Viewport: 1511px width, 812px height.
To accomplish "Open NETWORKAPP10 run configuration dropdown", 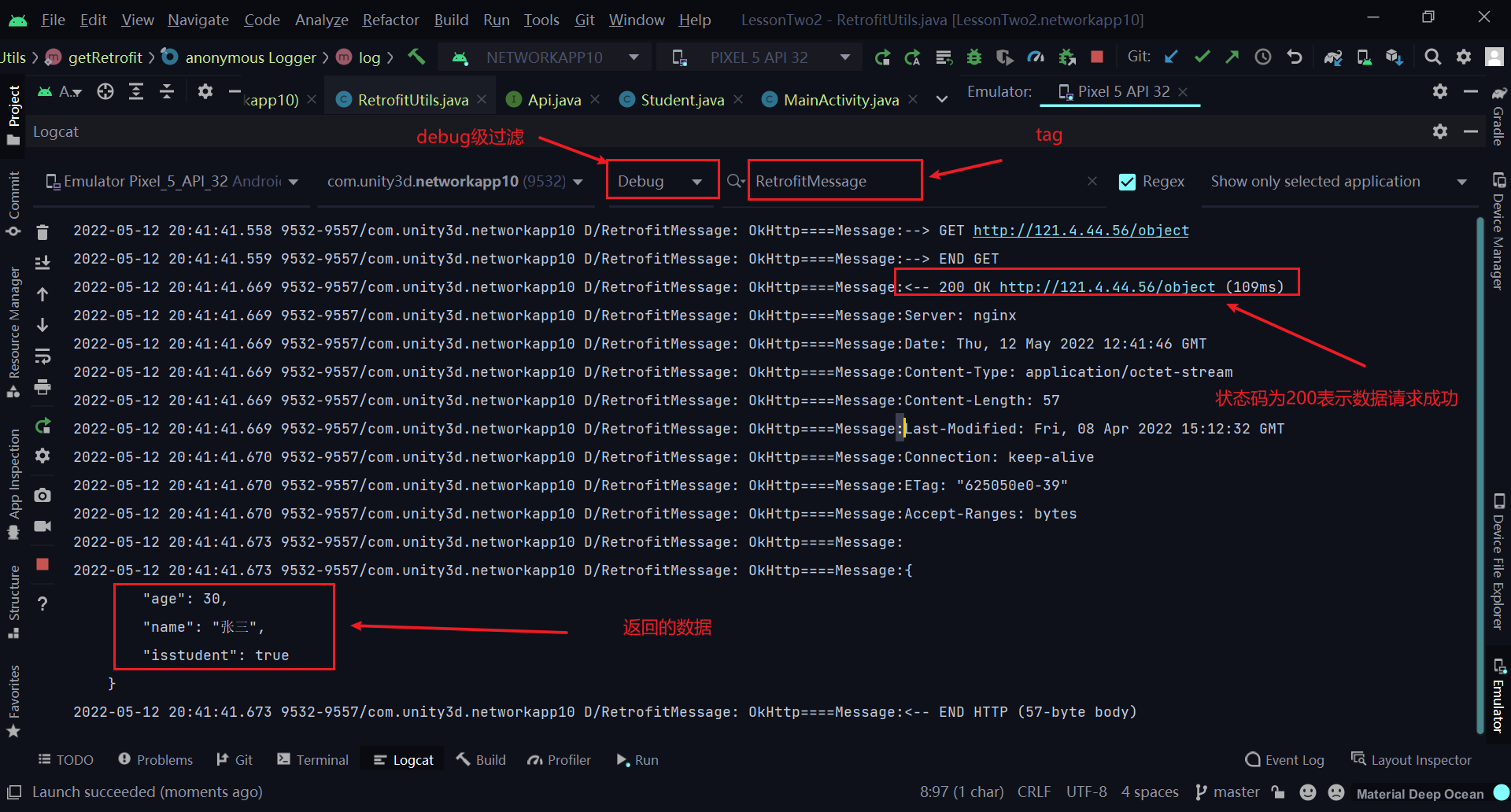I will (543, 57).
